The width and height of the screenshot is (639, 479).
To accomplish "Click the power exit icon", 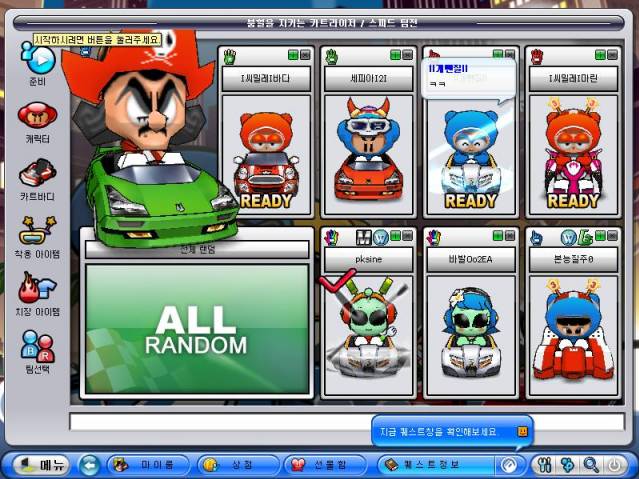I will tap(615, 465).
